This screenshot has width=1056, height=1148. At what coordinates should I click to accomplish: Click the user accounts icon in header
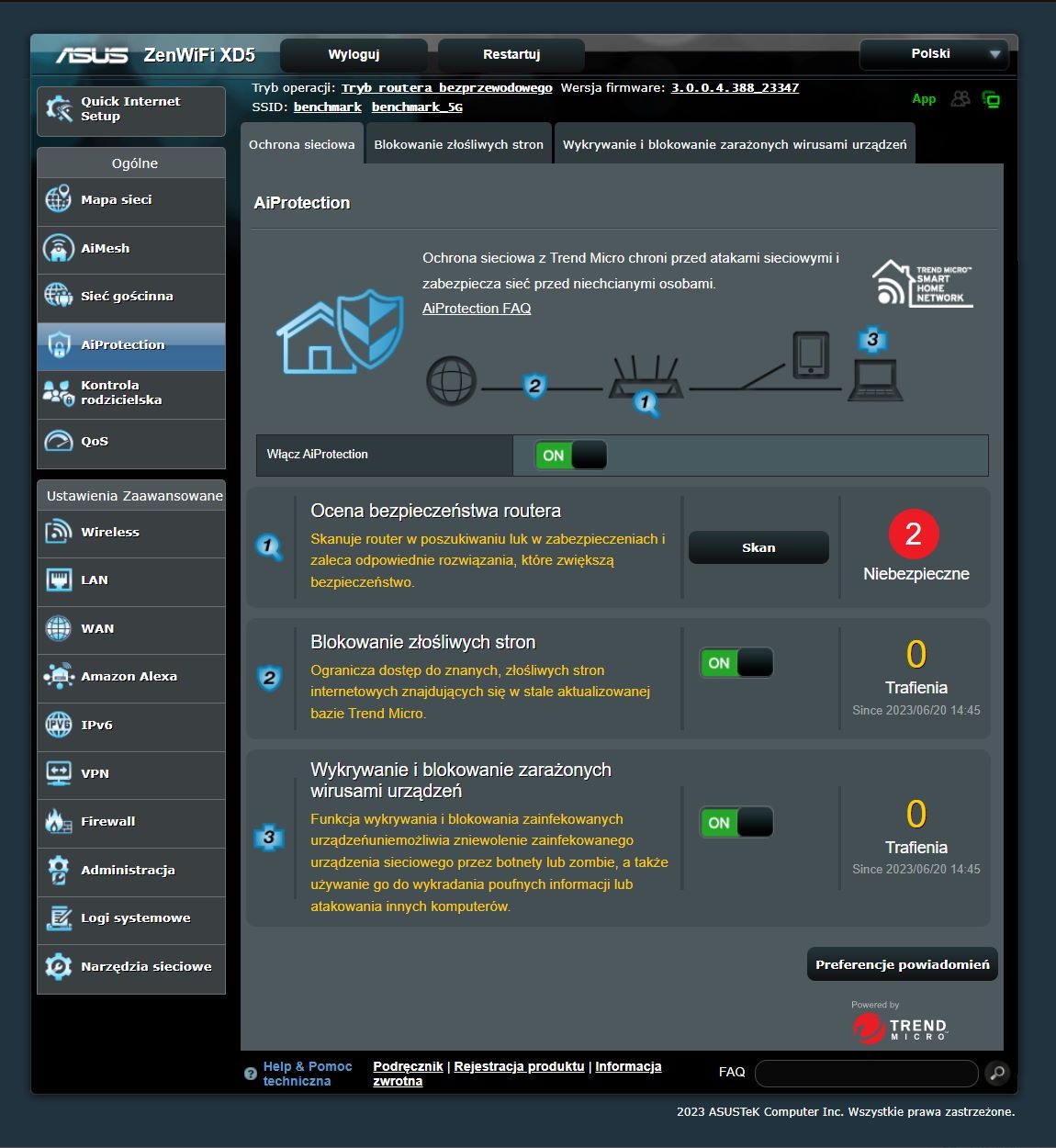[x=961, y=98]
